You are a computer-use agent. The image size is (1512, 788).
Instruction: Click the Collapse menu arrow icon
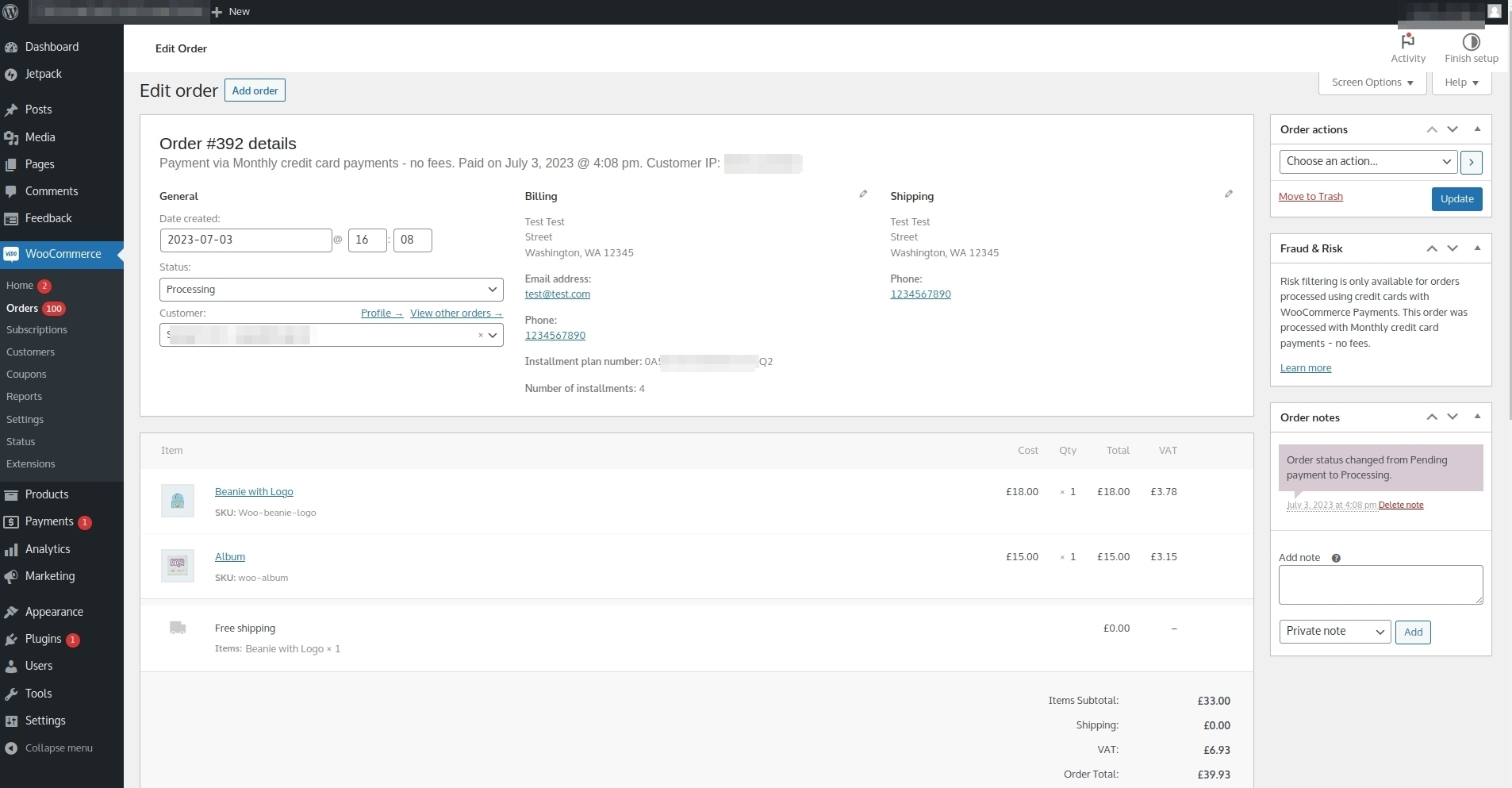[11, 748]
